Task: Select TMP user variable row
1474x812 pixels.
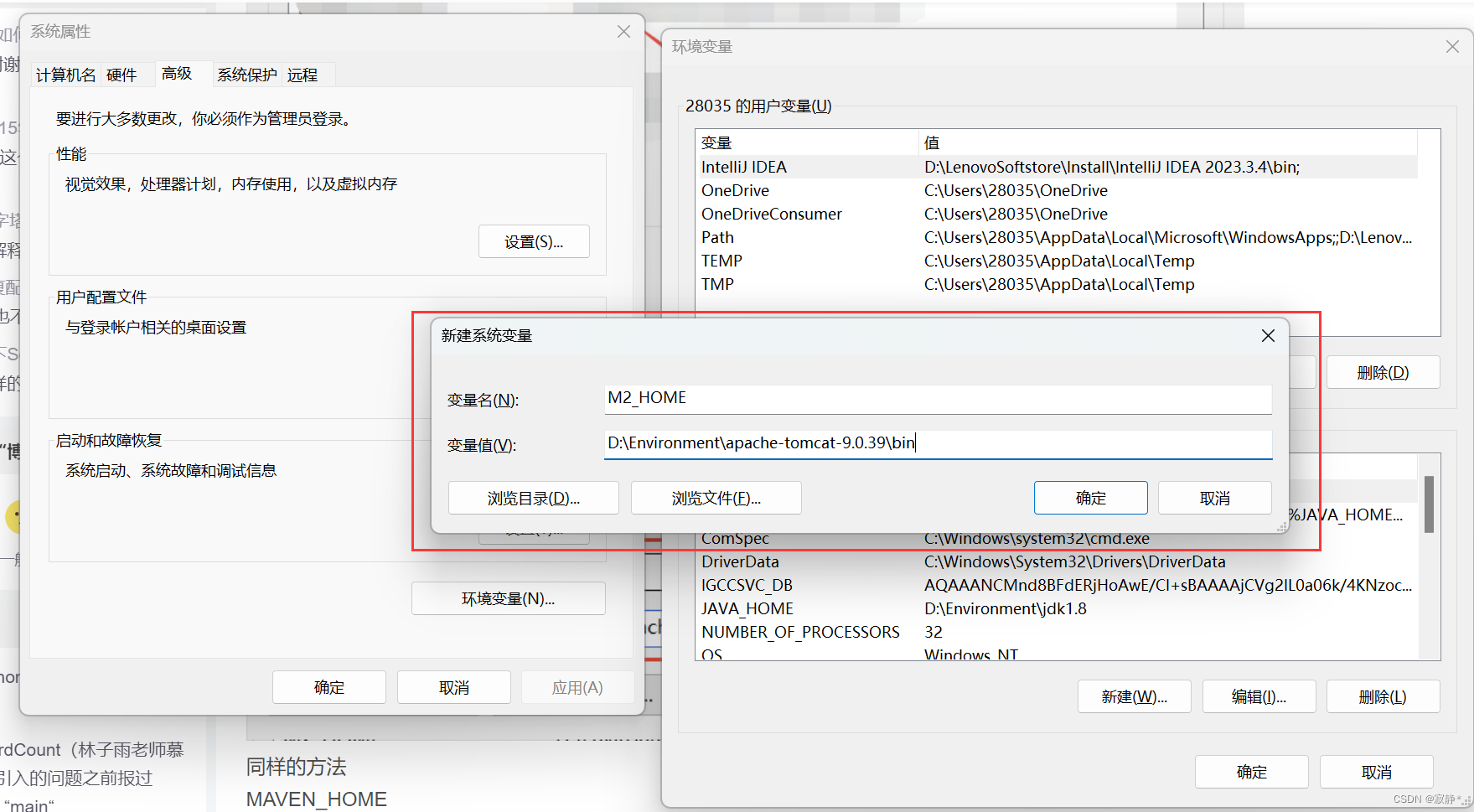Action: point(1058,284)
